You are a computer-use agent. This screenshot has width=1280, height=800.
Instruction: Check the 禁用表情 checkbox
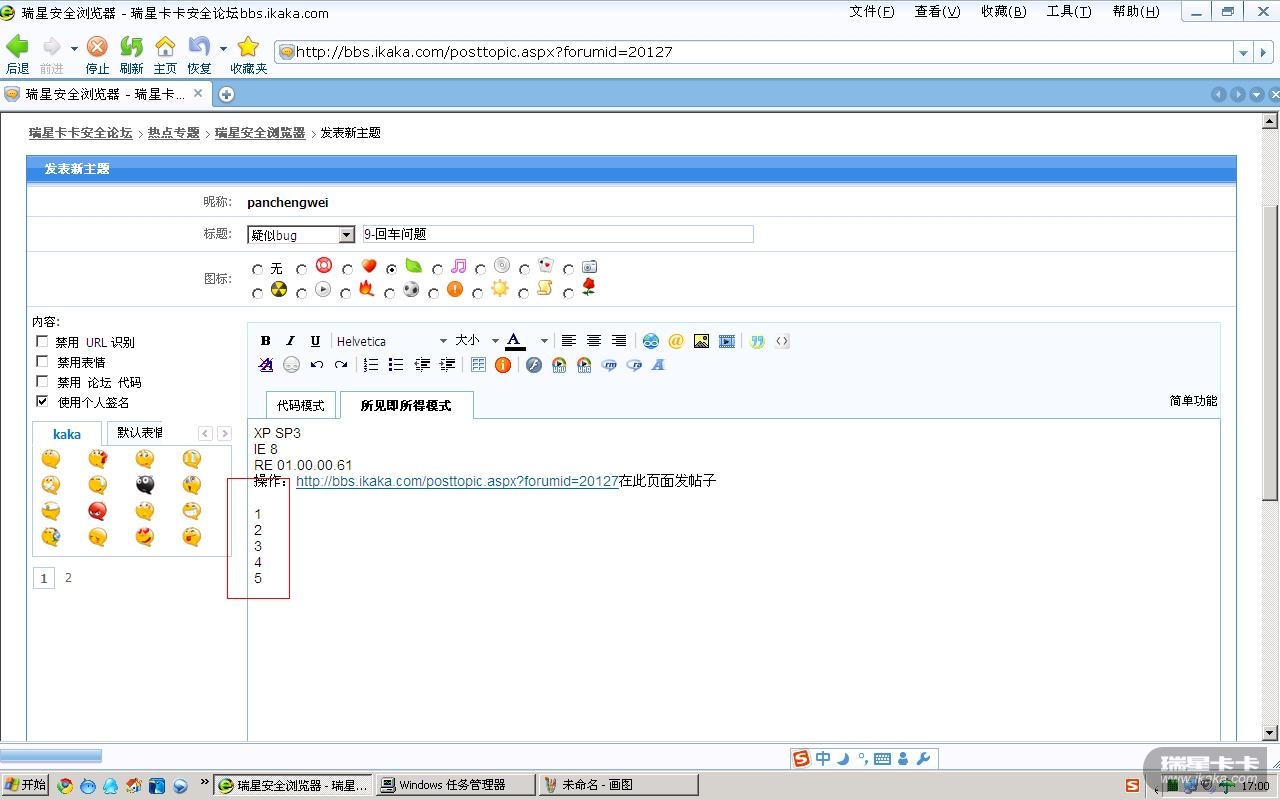pos(42,361)
